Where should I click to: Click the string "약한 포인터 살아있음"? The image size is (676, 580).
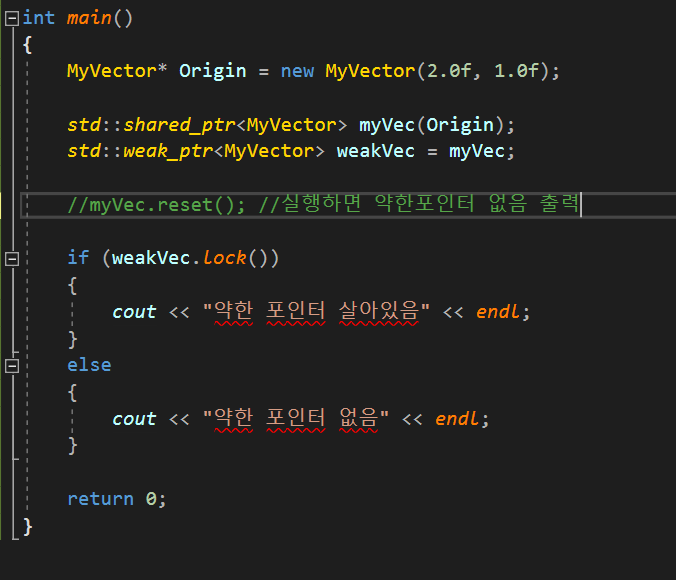pos(316,311)
